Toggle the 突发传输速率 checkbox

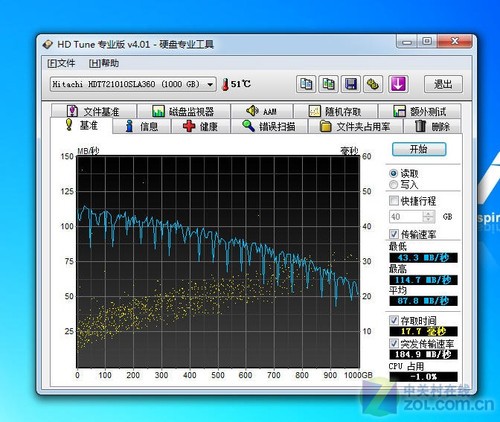pyautogui.click(x=394, y=343)
